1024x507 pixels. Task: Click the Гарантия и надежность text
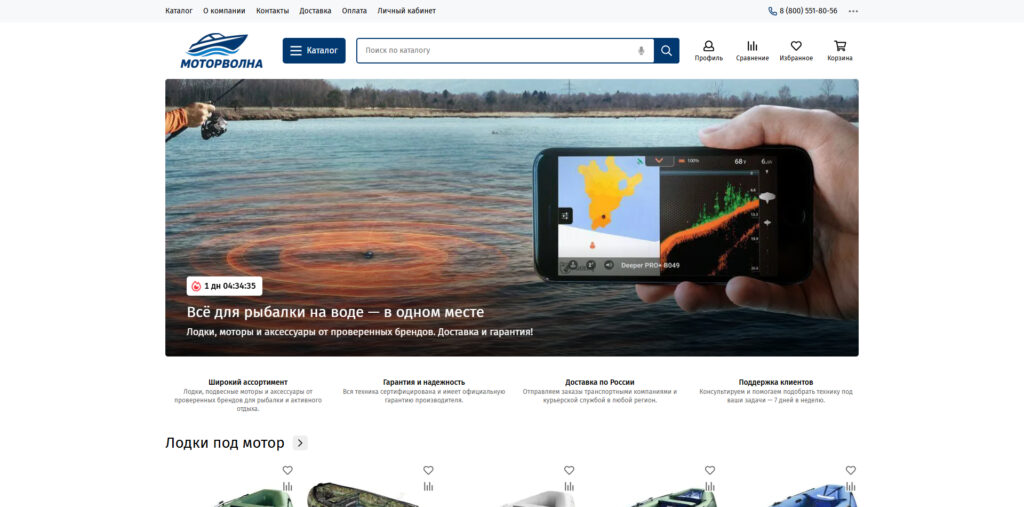(x=424, y=382)
